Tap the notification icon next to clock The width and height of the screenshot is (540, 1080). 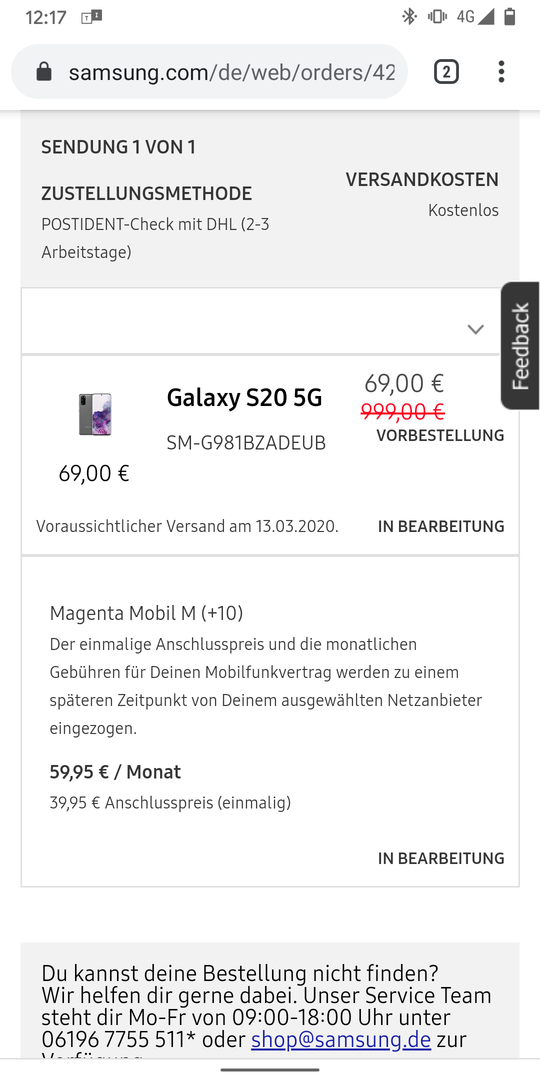[x=91, y=17]
